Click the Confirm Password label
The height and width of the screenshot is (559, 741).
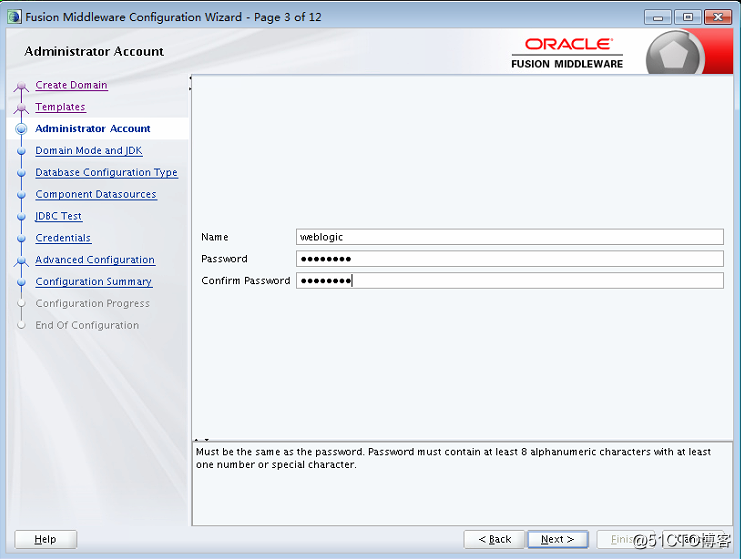(246, 280)
